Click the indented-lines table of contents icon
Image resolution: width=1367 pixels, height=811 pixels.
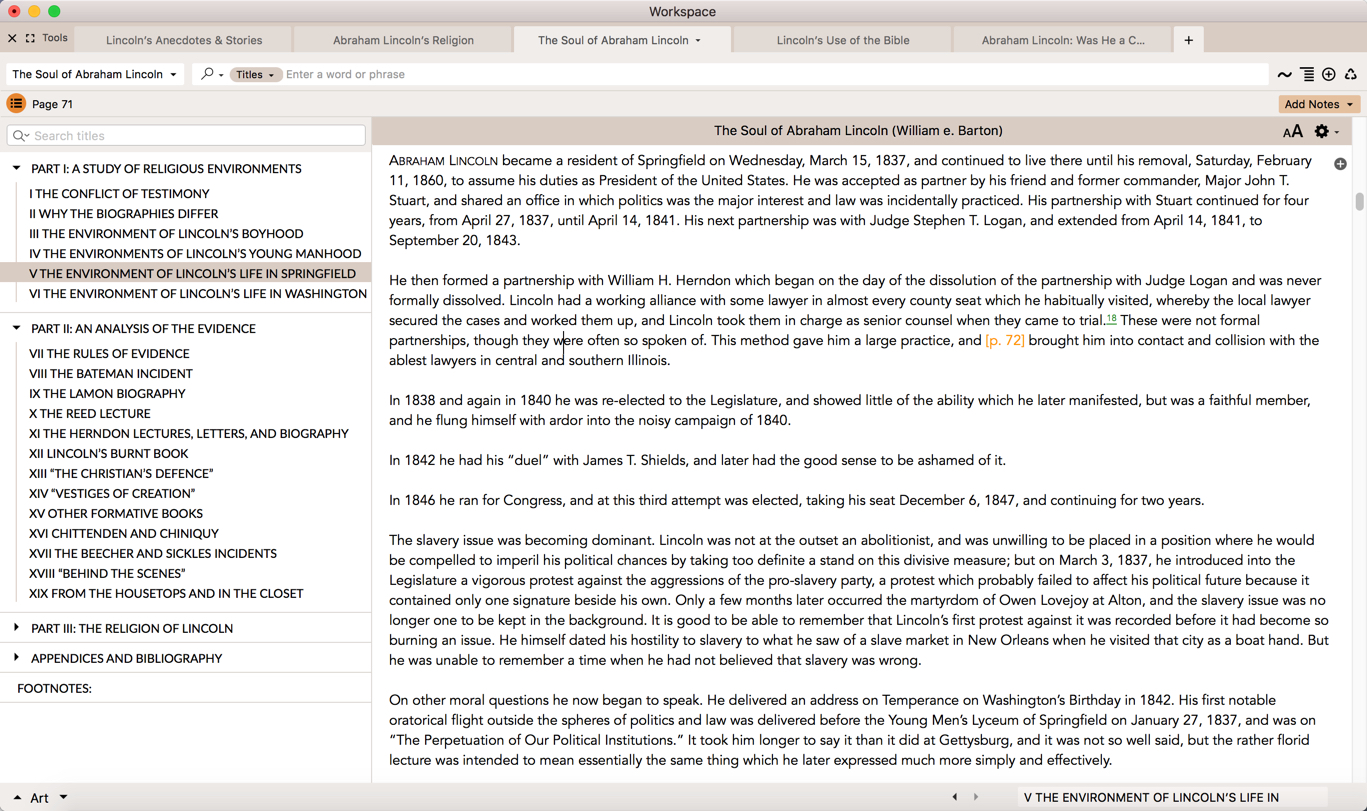tap(1307, 74)
